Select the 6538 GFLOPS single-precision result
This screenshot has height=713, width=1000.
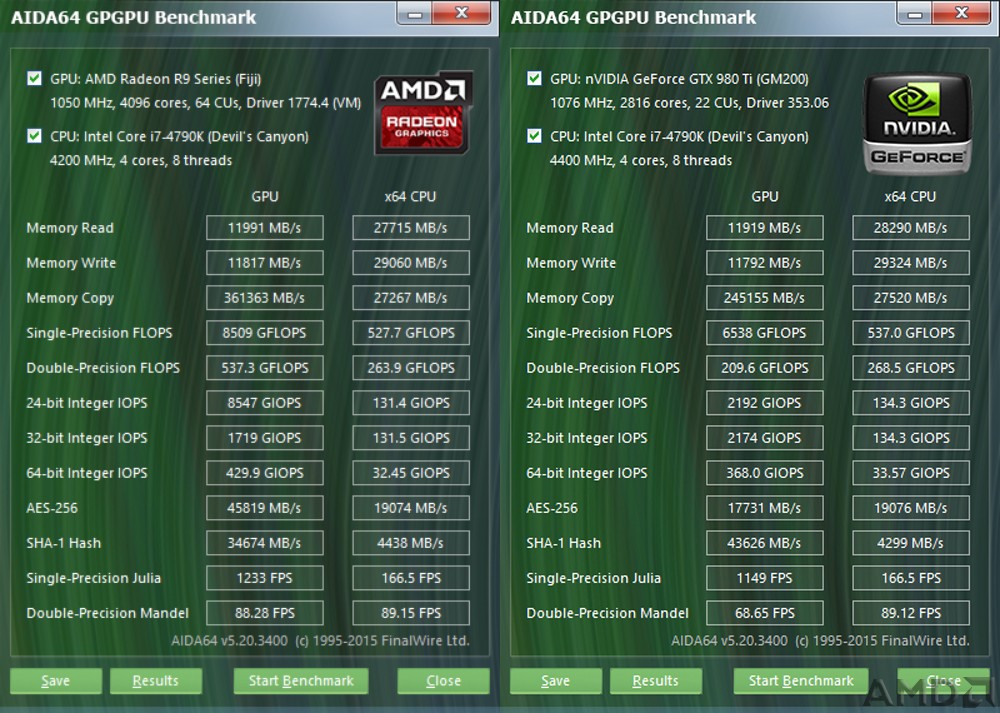765,333
